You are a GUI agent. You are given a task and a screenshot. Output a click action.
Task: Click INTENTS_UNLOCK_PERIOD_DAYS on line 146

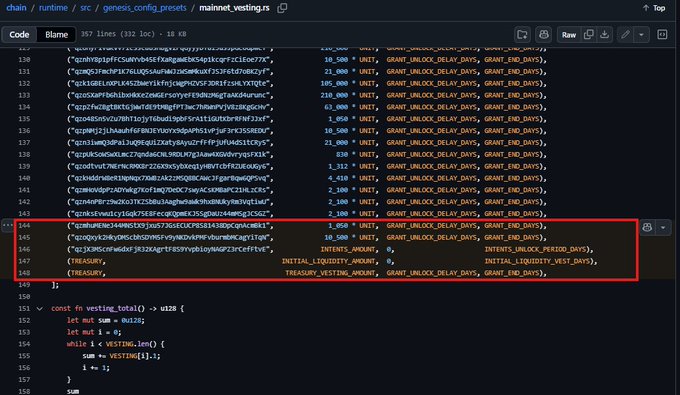click(x=535, y=249)
